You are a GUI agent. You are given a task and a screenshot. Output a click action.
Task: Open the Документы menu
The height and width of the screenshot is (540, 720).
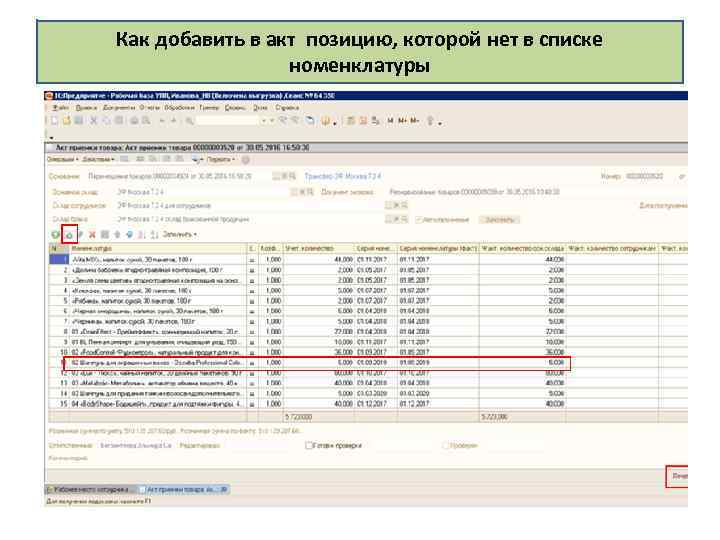(x=119, y=108)
